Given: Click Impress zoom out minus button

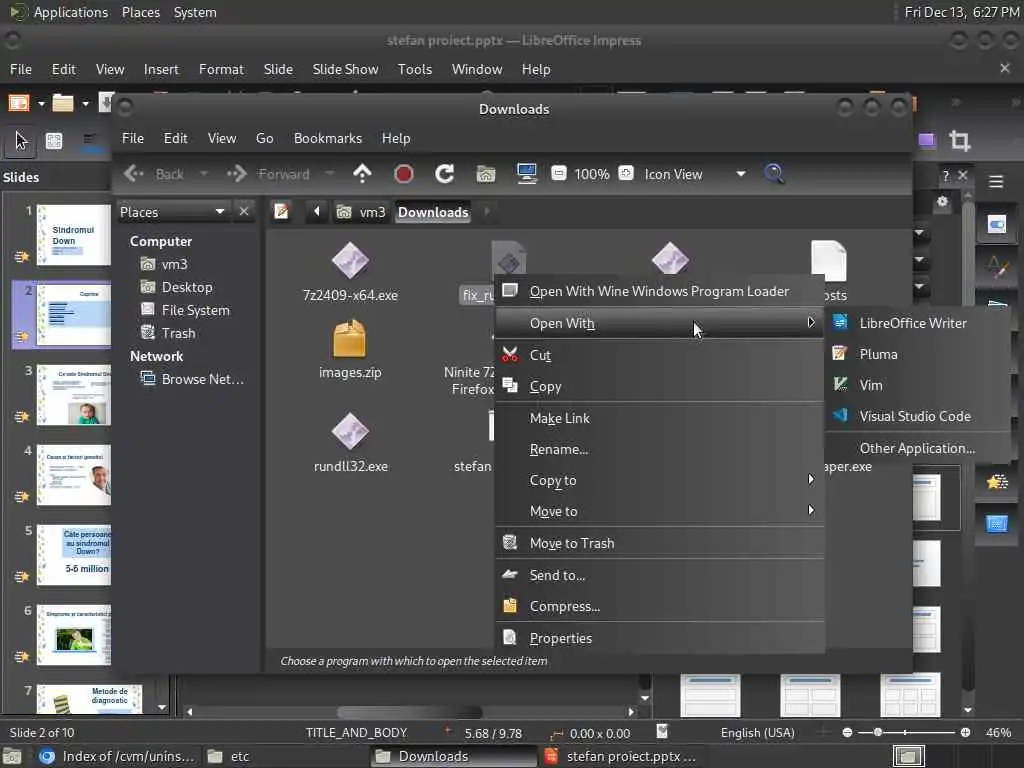Looking at the screenshot, I should pyautogui.click(x=847, y=732).
